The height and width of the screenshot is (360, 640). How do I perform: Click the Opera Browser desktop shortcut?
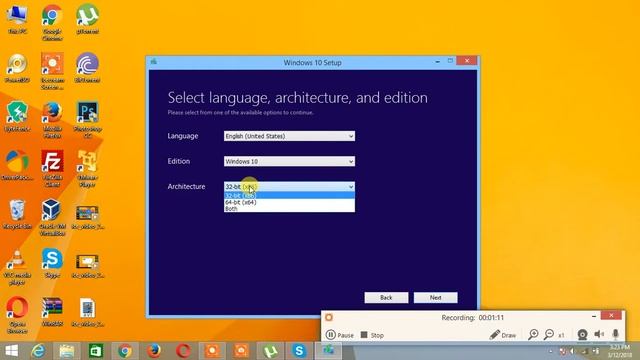point(17,315)
